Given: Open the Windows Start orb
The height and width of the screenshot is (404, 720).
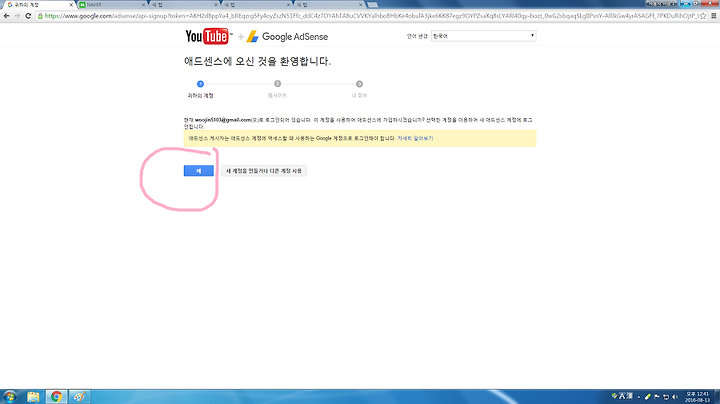Looking at the screenshot, I should pyautogui.click(x=10, y=397).
